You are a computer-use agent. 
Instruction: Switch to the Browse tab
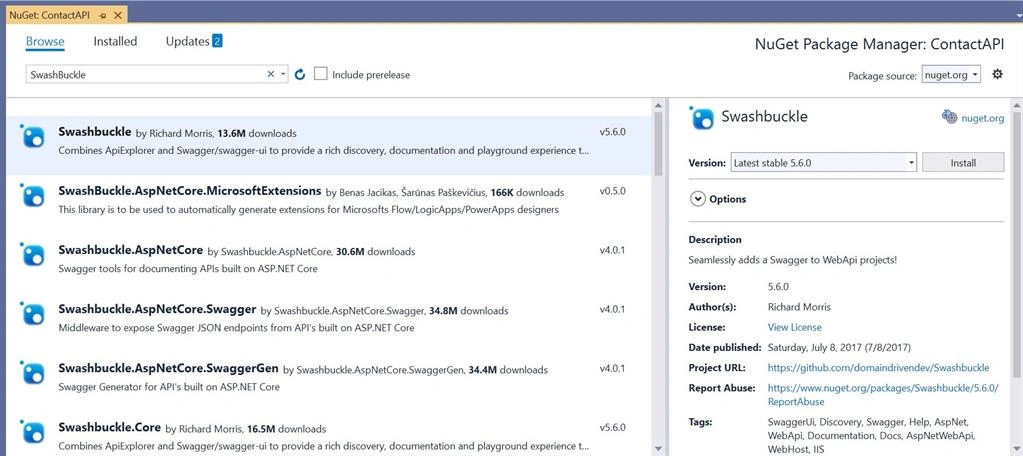(x=45, y=42)
